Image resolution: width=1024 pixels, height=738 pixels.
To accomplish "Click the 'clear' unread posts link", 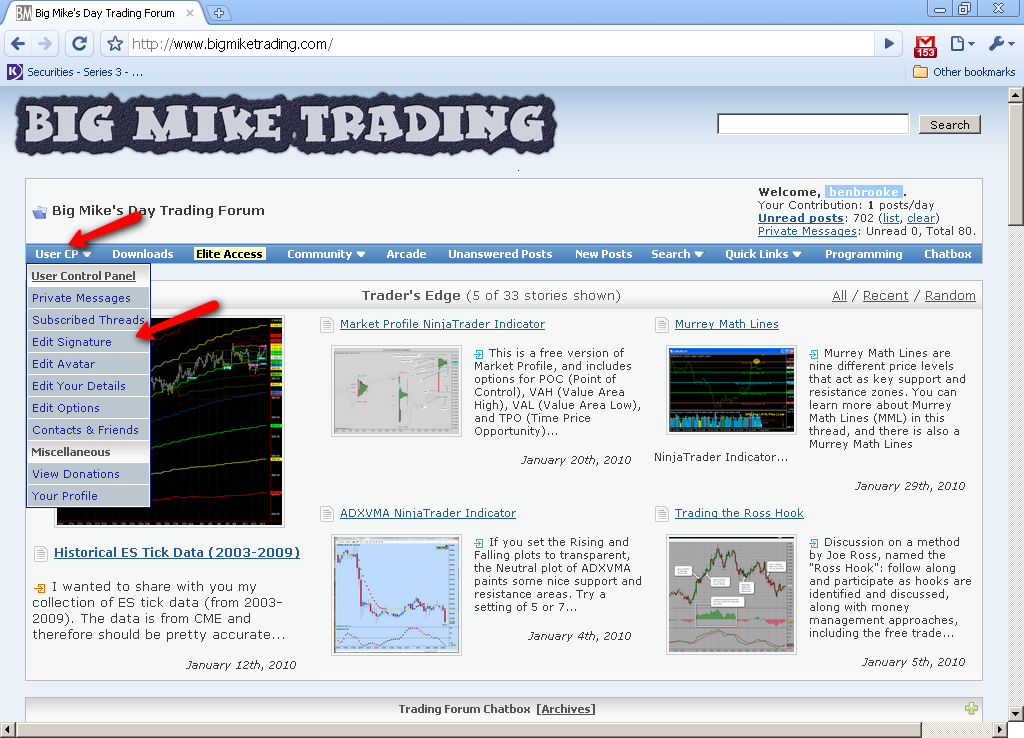I will (x=921, y=218).
